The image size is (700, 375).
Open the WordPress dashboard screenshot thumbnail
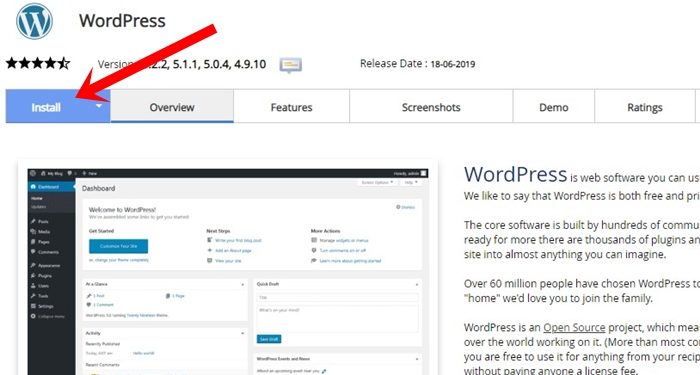228,271
